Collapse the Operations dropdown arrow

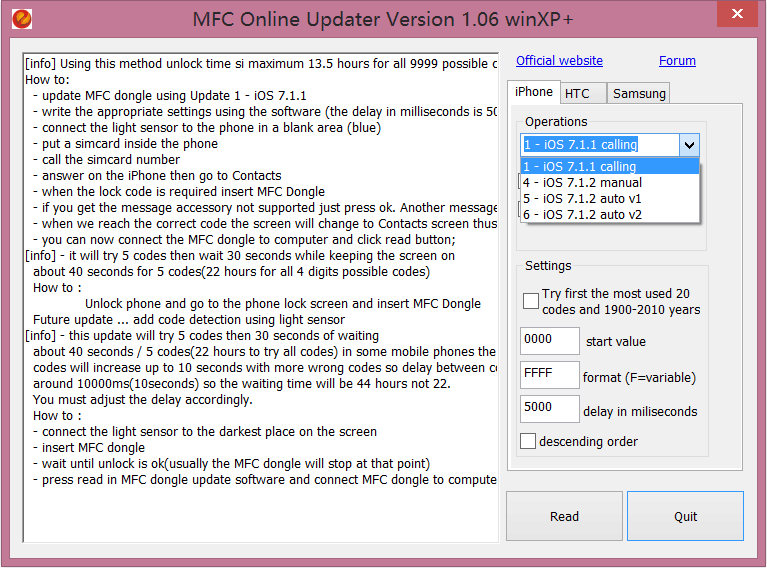689,145
